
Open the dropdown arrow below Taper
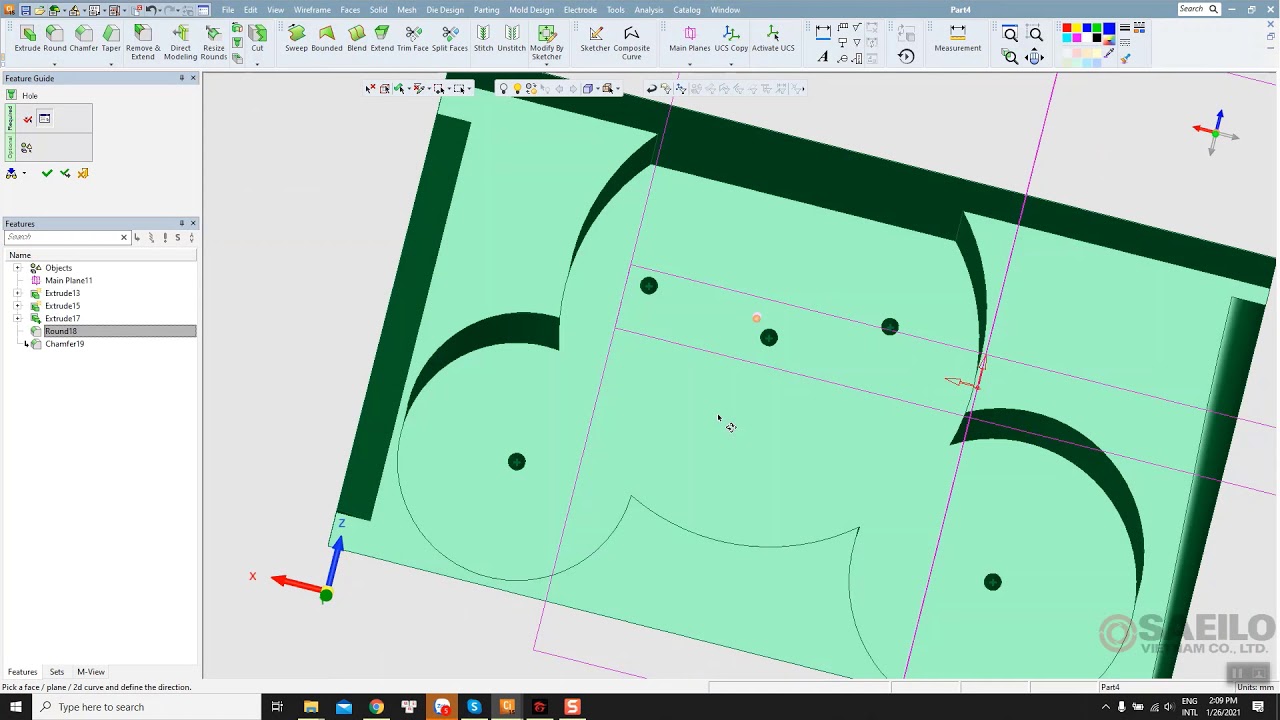click(x=111, y=65)
